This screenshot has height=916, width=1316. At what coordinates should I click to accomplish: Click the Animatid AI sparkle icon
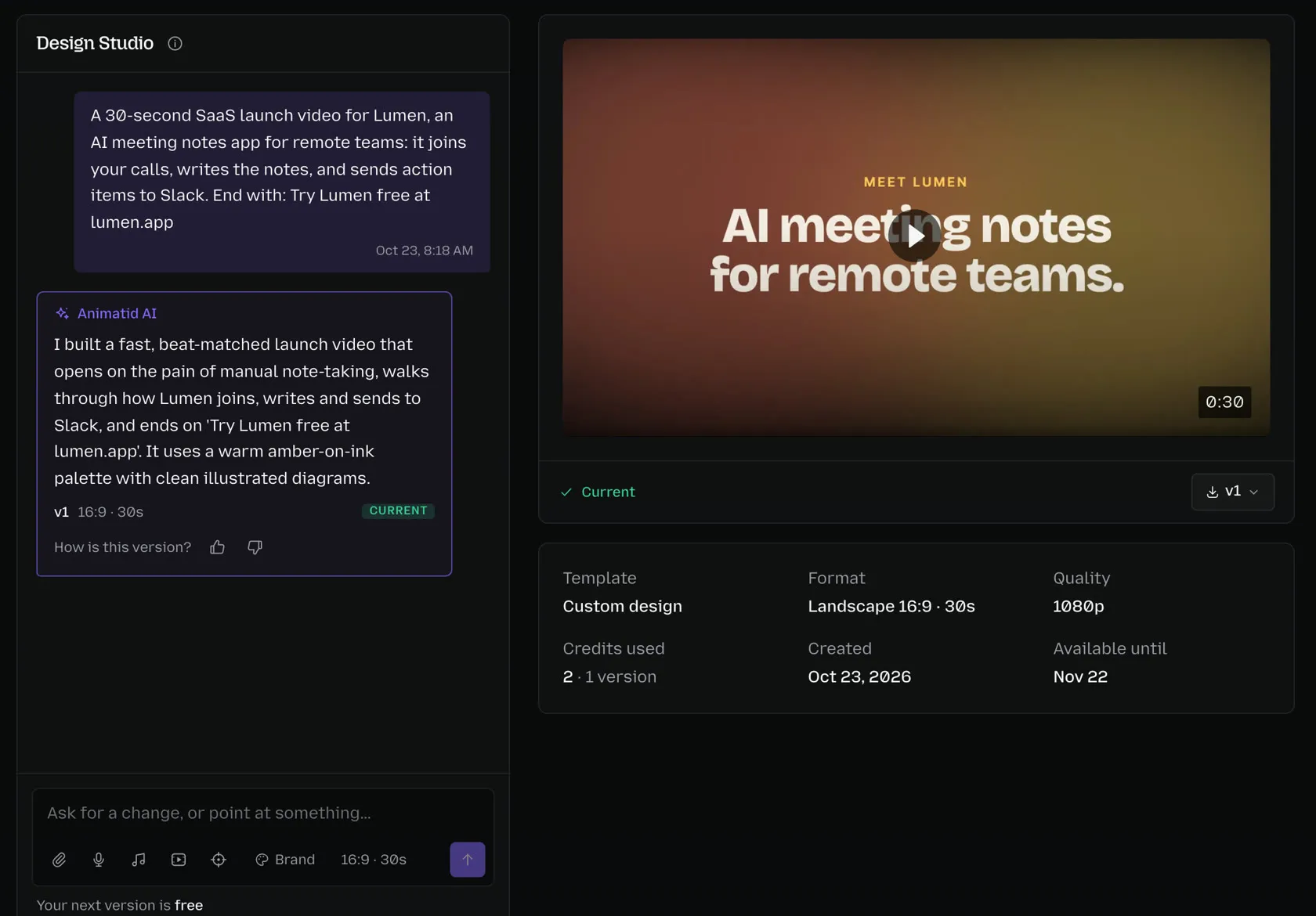tap(62, 313)
